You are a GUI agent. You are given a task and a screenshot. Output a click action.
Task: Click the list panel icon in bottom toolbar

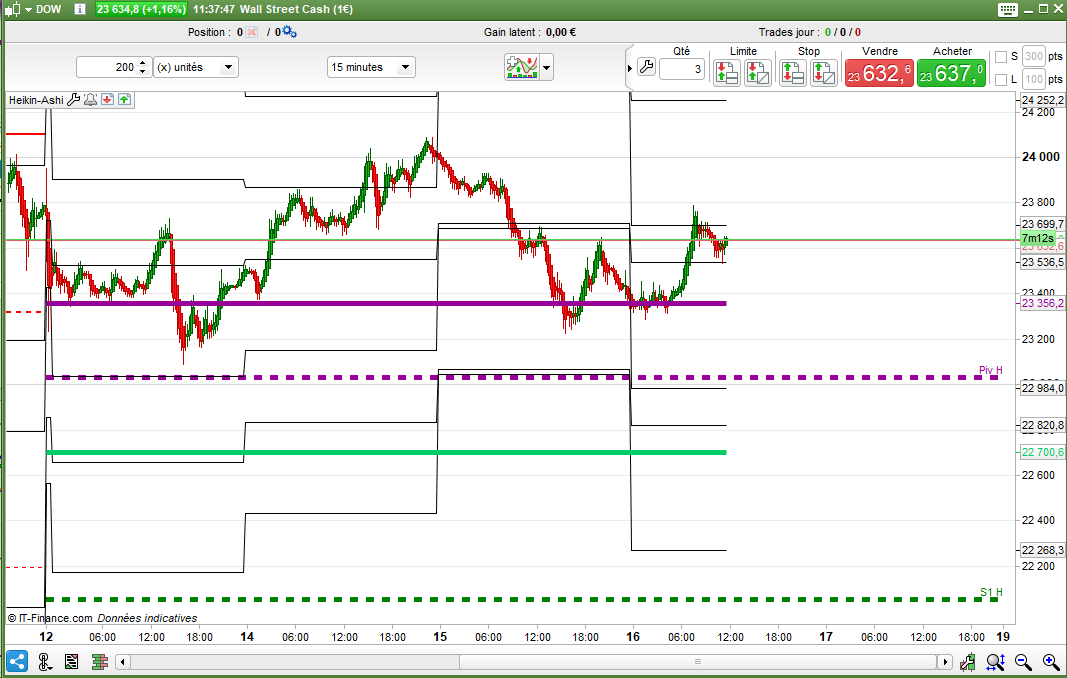pos(71,662)
